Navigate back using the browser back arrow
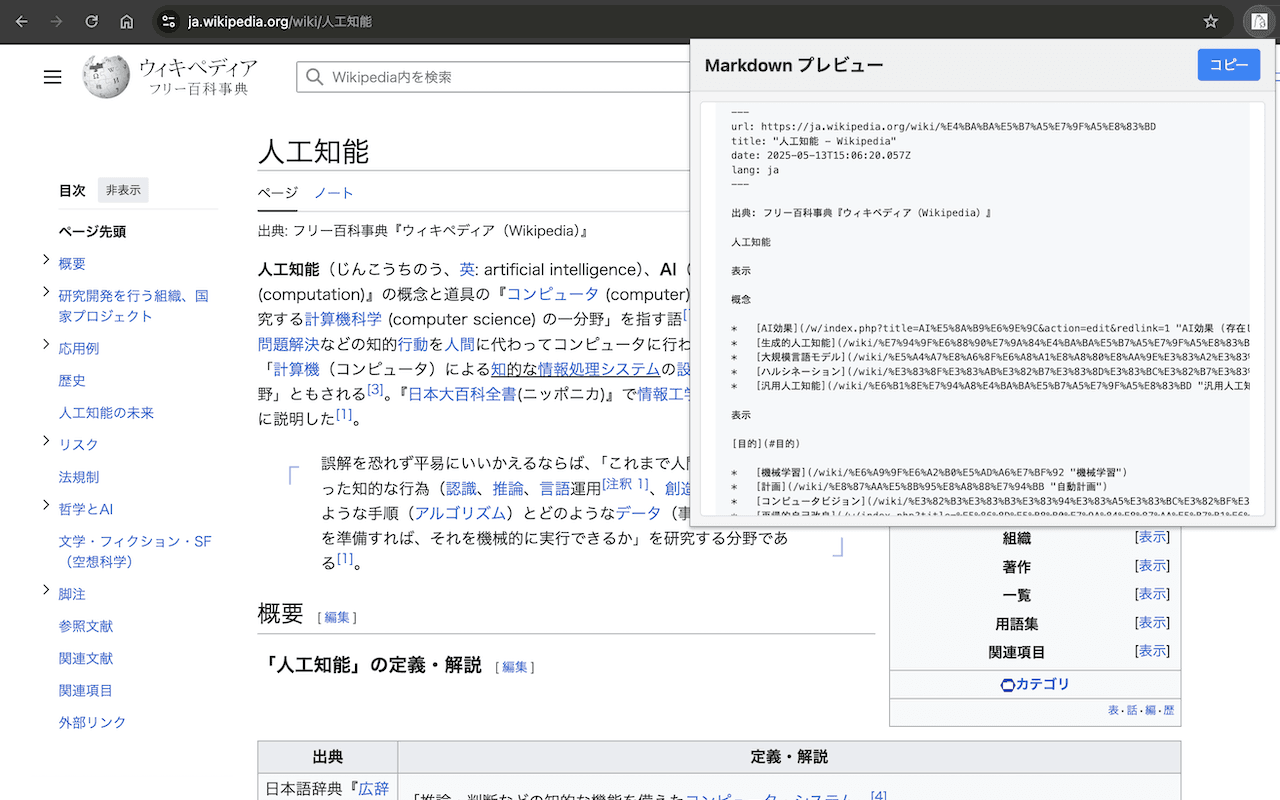This screenshot has height=800, width=1280. [21, 21]
